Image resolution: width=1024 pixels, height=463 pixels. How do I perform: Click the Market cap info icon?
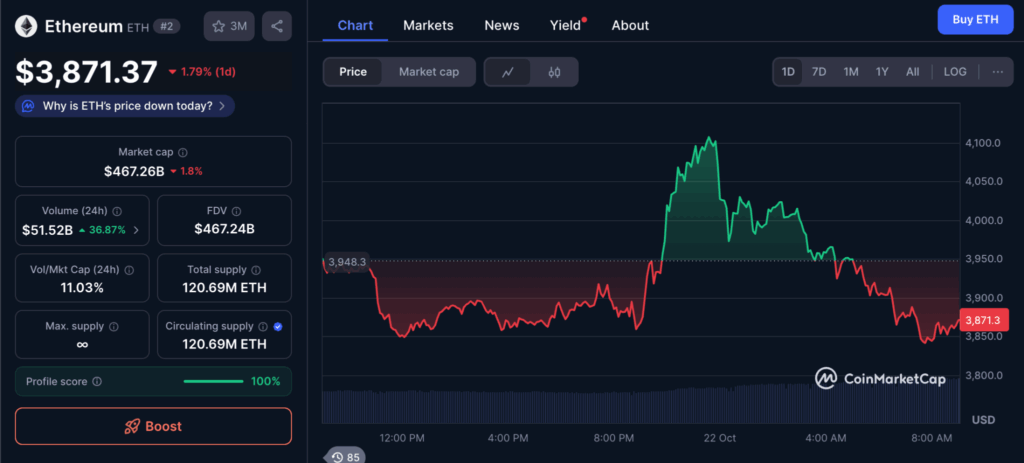(183, 152)
